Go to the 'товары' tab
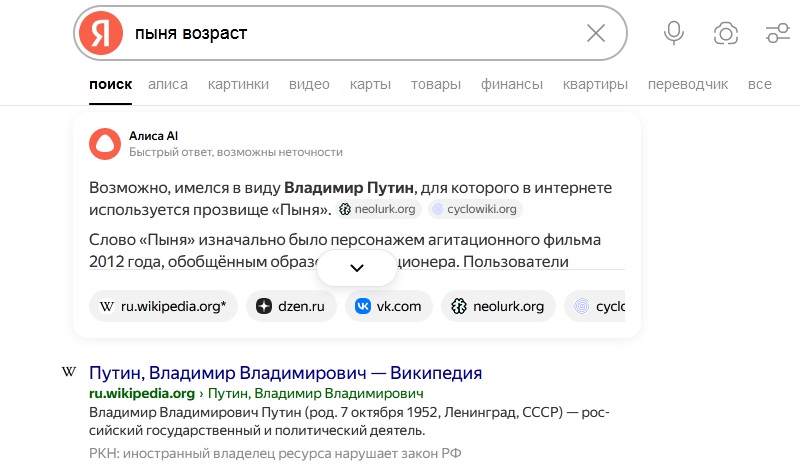Viewport: 800px width, 470px height. 436,84
